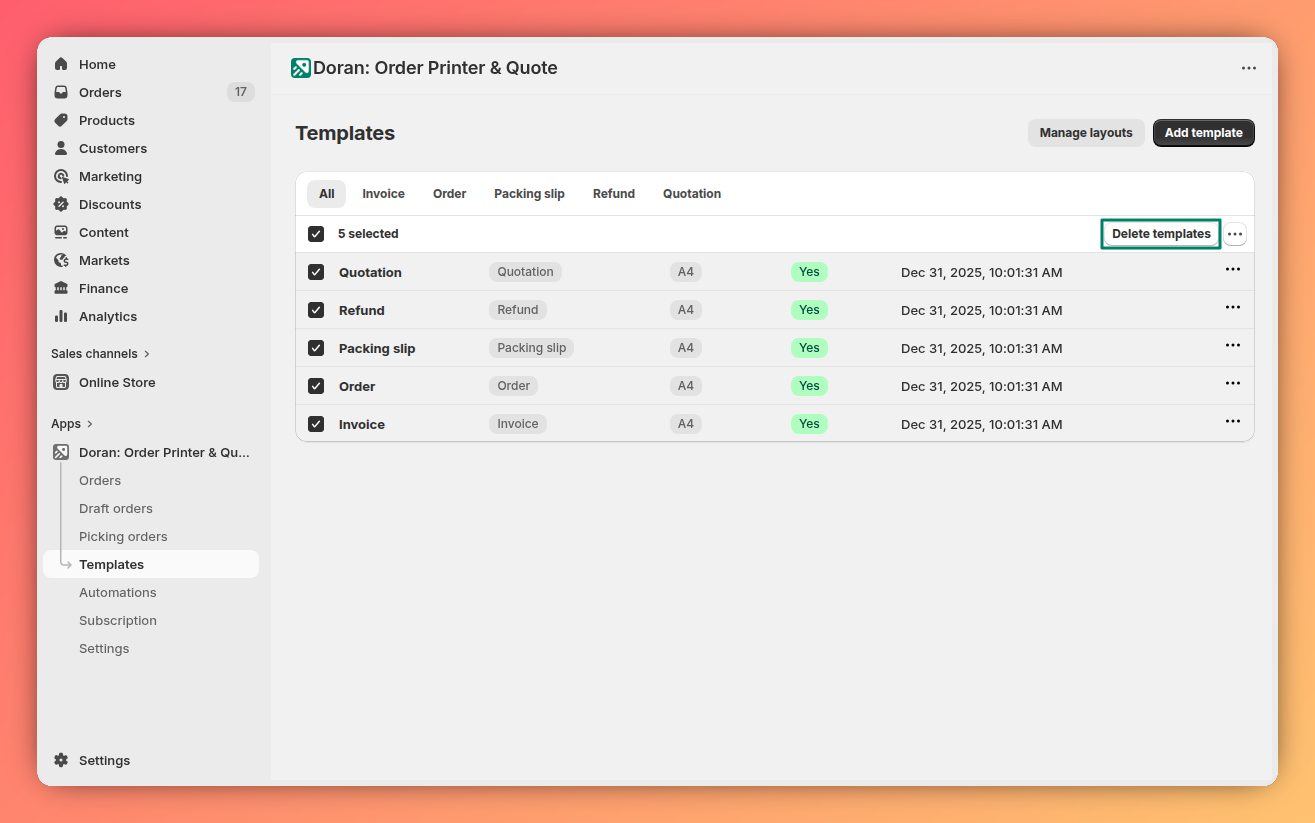The image size is (1315, 823).
Task: Open Orders sub-item under Doran app
Action: coord(100,480)
